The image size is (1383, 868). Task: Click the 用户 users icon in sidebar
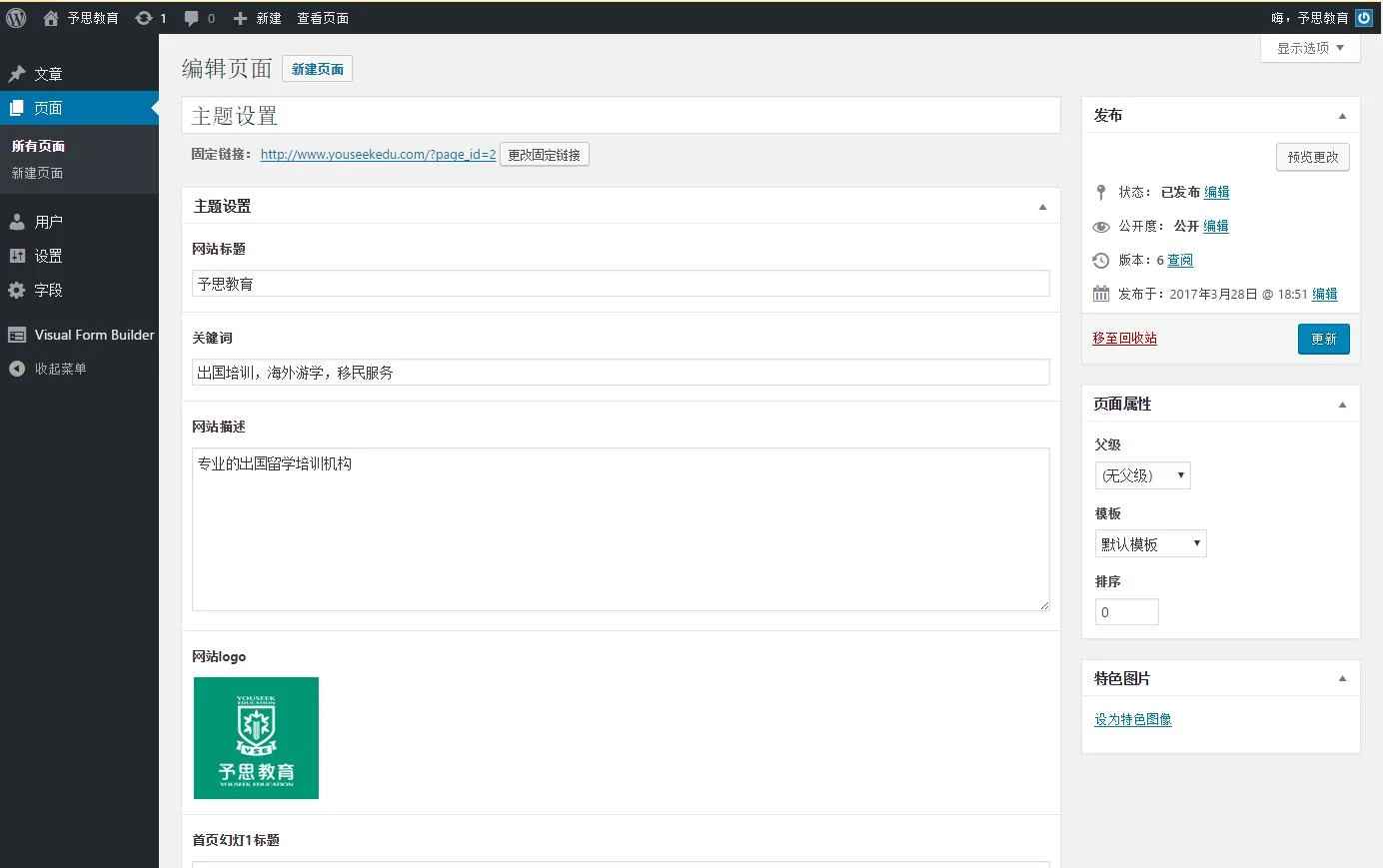[x=17, y=221]
